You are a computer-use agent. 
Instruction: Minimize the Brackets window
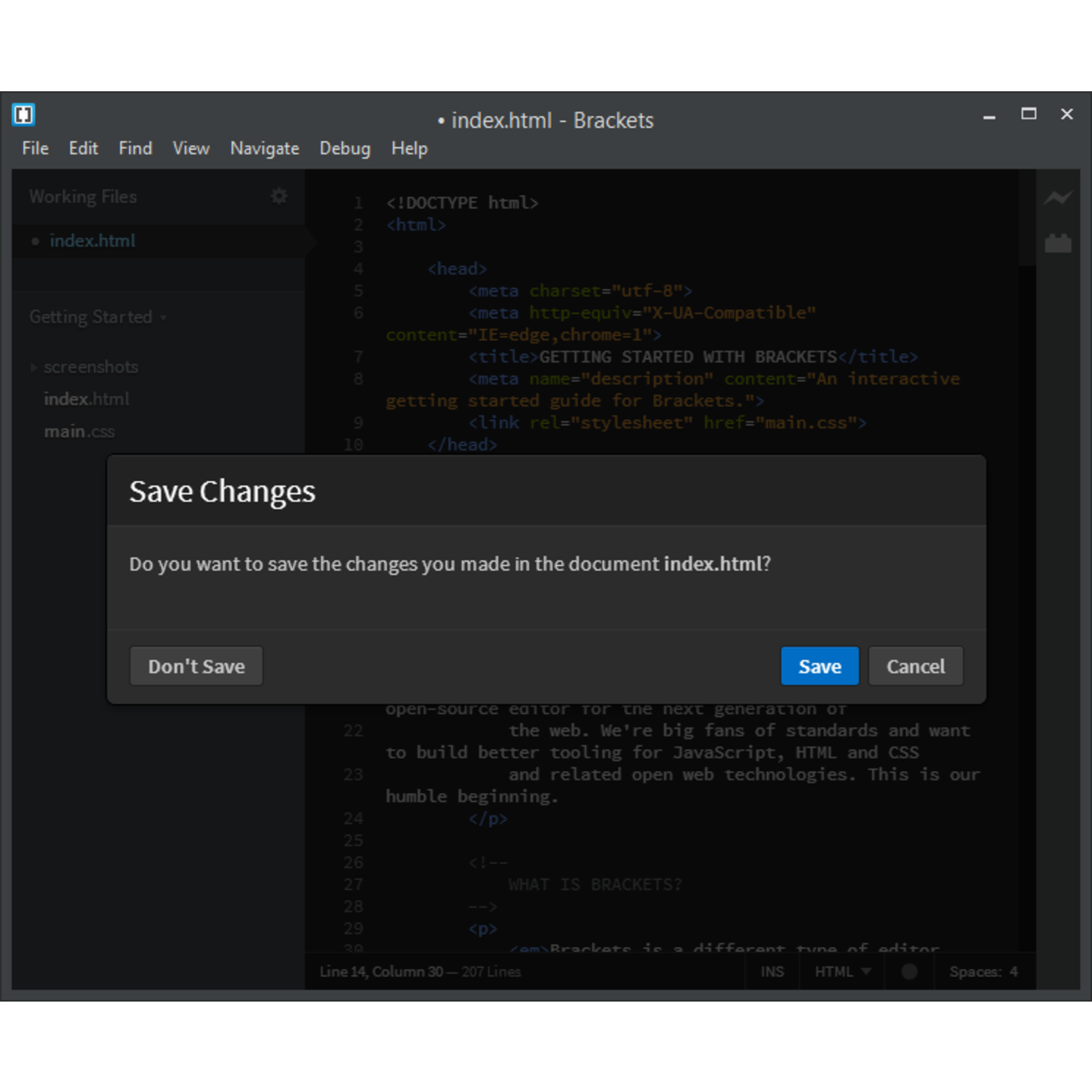tap(990, 114)
